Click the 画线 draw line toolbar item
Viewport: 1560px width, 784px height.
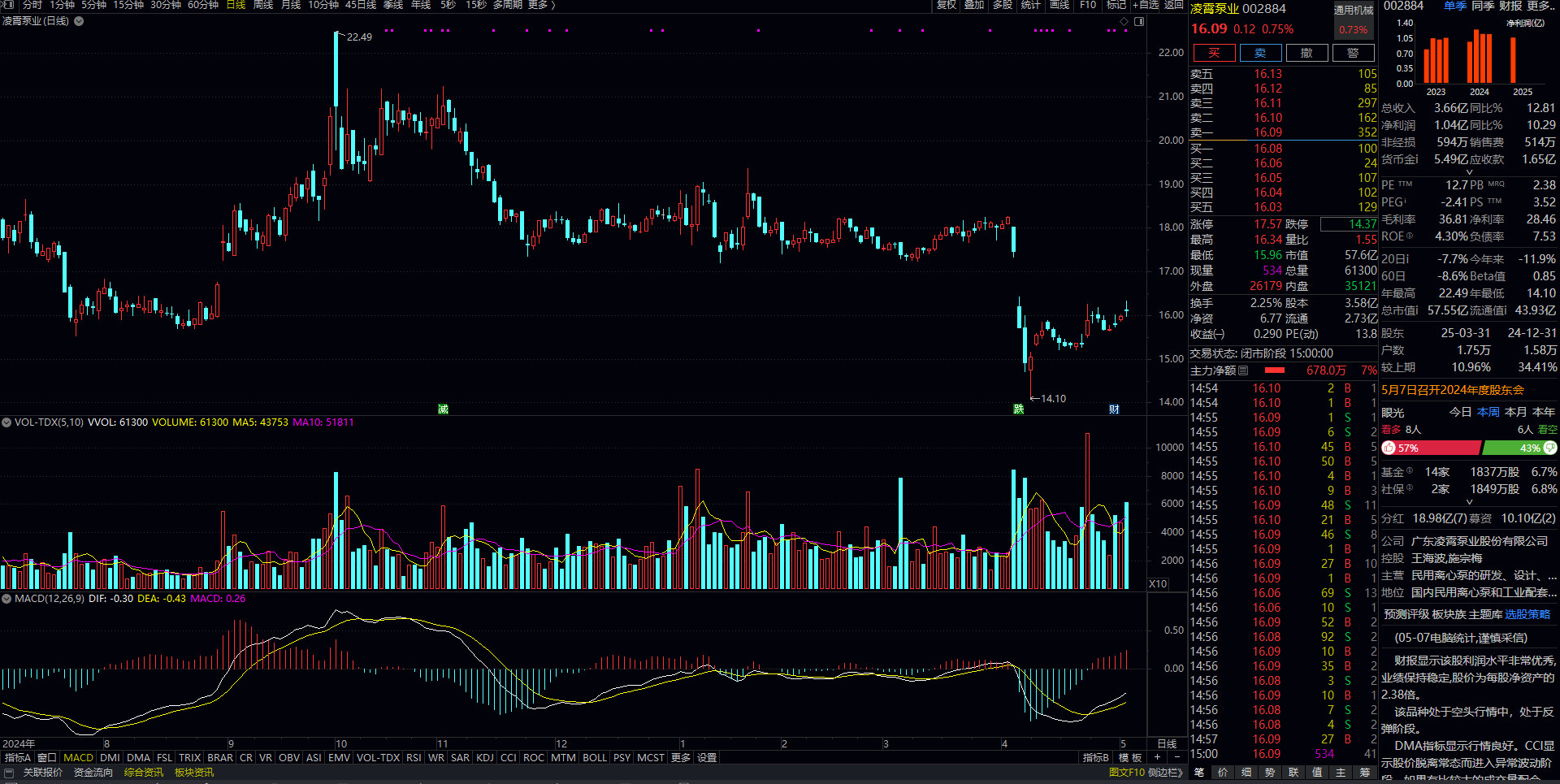pos(1059,5)
